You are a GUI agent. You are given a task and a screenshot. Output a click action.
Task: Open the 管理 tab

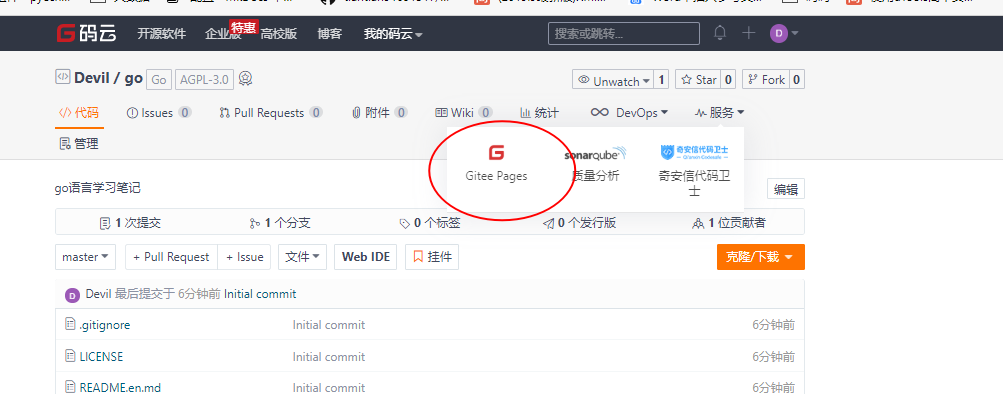point(79,144)
